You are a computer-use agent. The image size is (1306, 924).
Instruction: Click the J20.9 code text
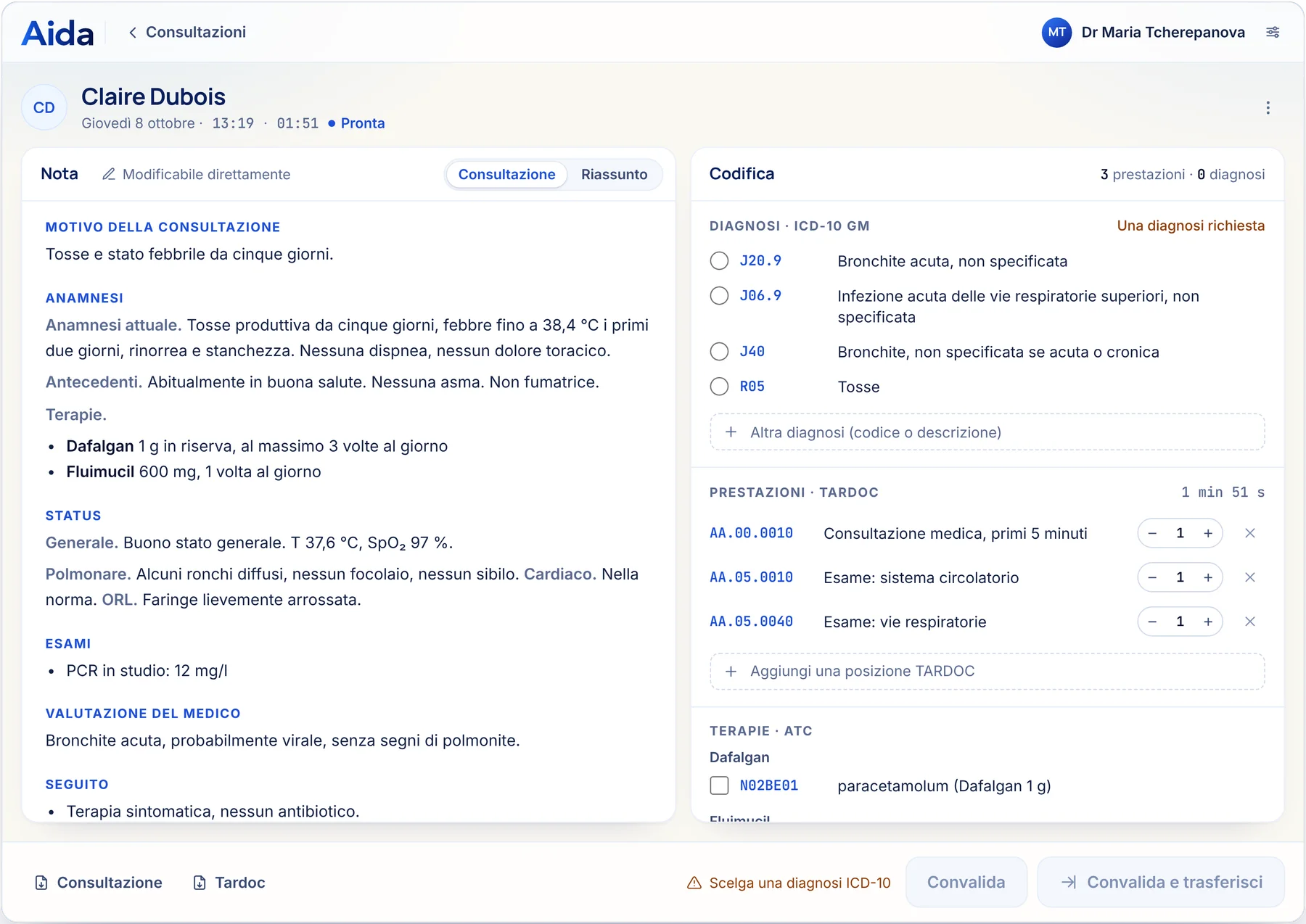click(760, 261)
